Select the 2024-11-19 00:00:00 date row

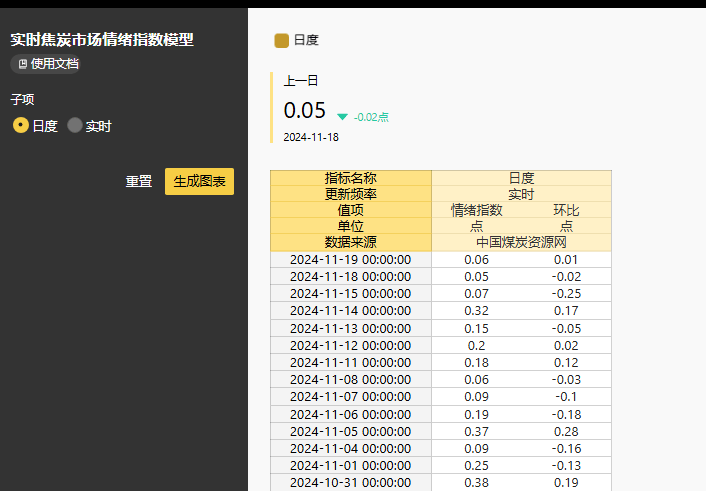(x=350, y=259)
